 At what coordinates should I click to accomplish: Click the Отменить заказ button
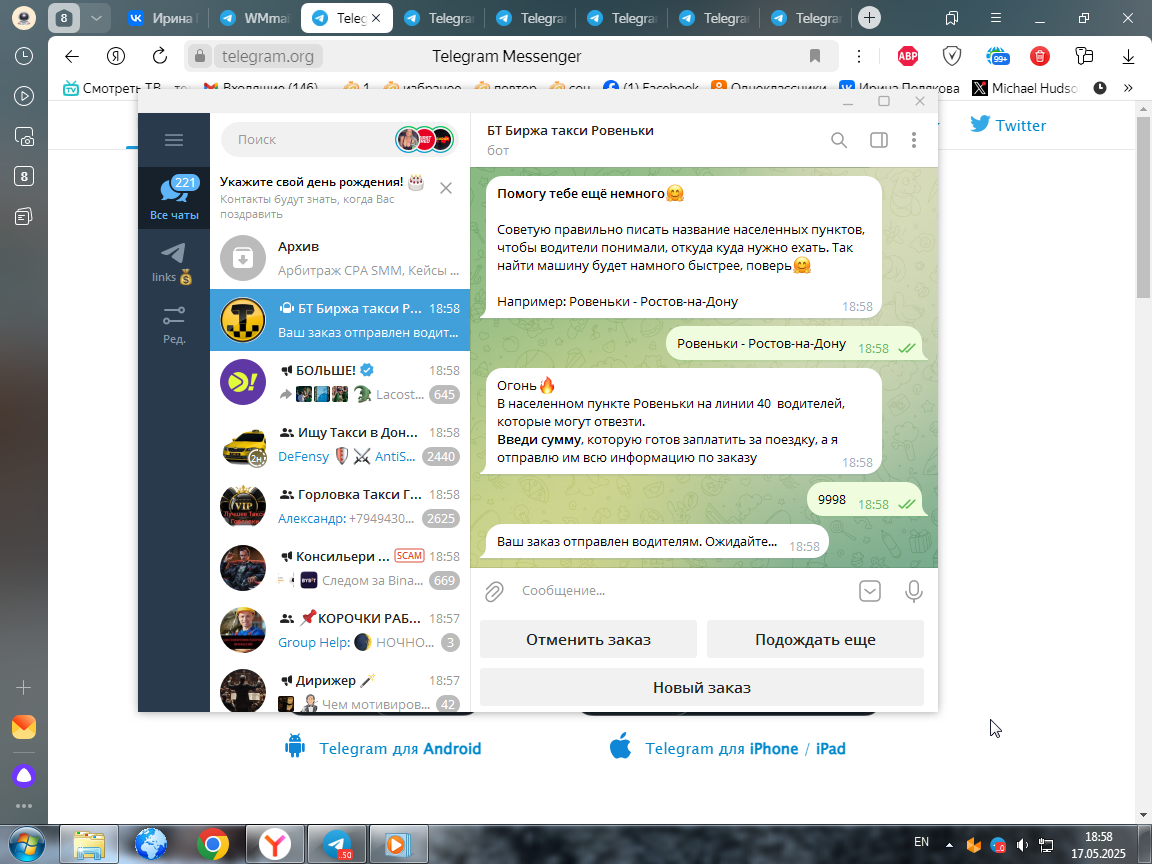tap(588, 640)
